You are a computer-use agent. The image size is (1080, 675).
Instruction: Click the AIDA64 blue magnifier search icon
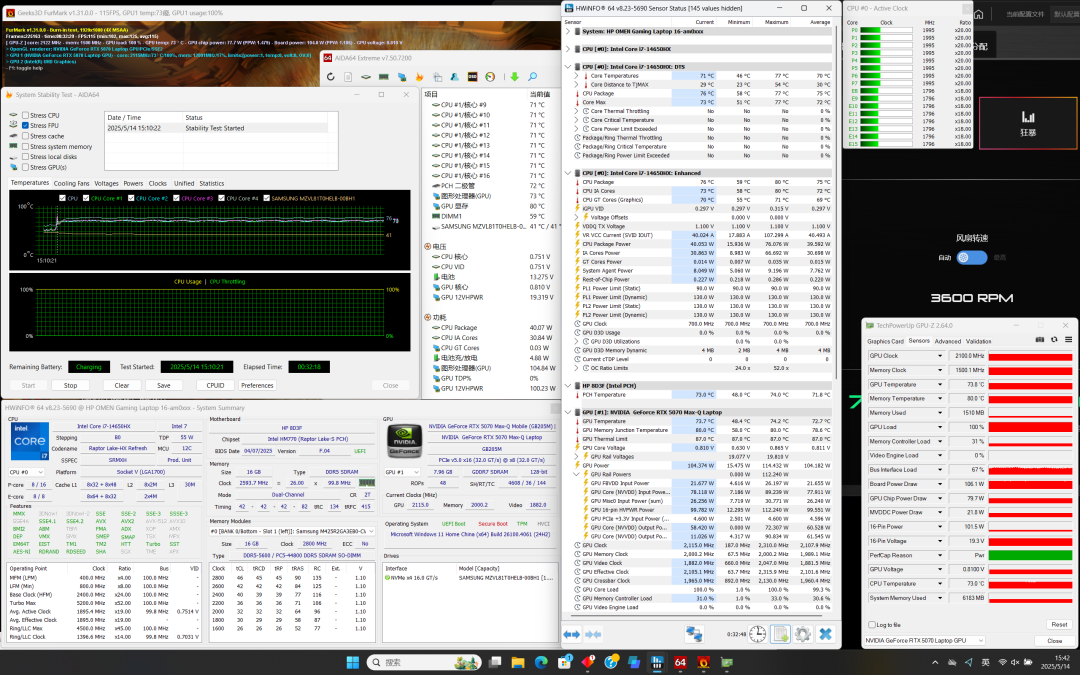(532, 76)
